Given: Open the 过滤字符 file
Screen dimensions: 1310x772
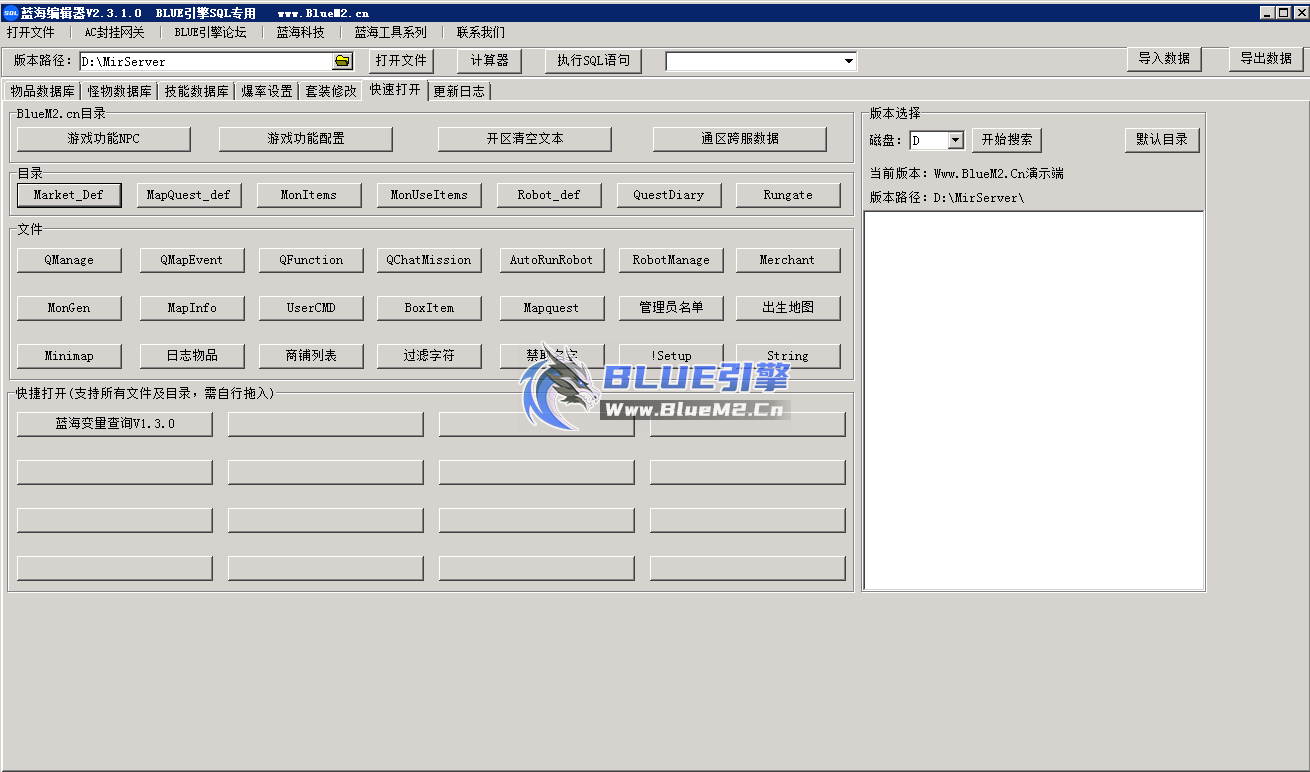Looking at the screenshot, I should tap(429, 356).
